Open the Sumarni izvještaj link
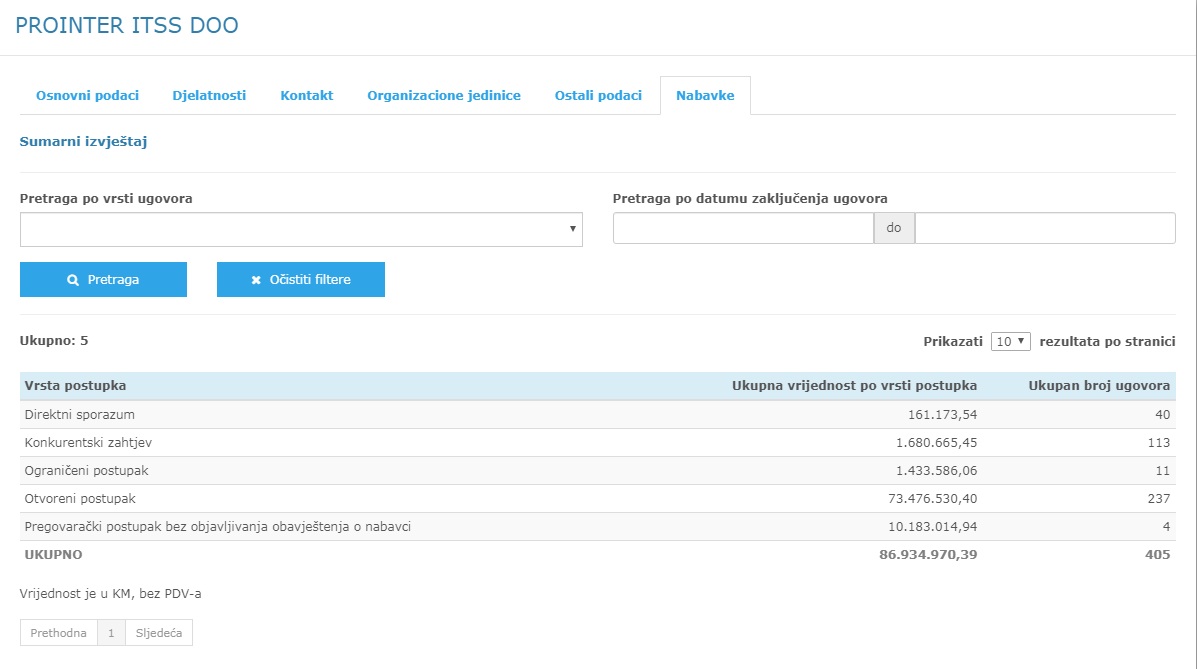 click(x=83, y=141)
